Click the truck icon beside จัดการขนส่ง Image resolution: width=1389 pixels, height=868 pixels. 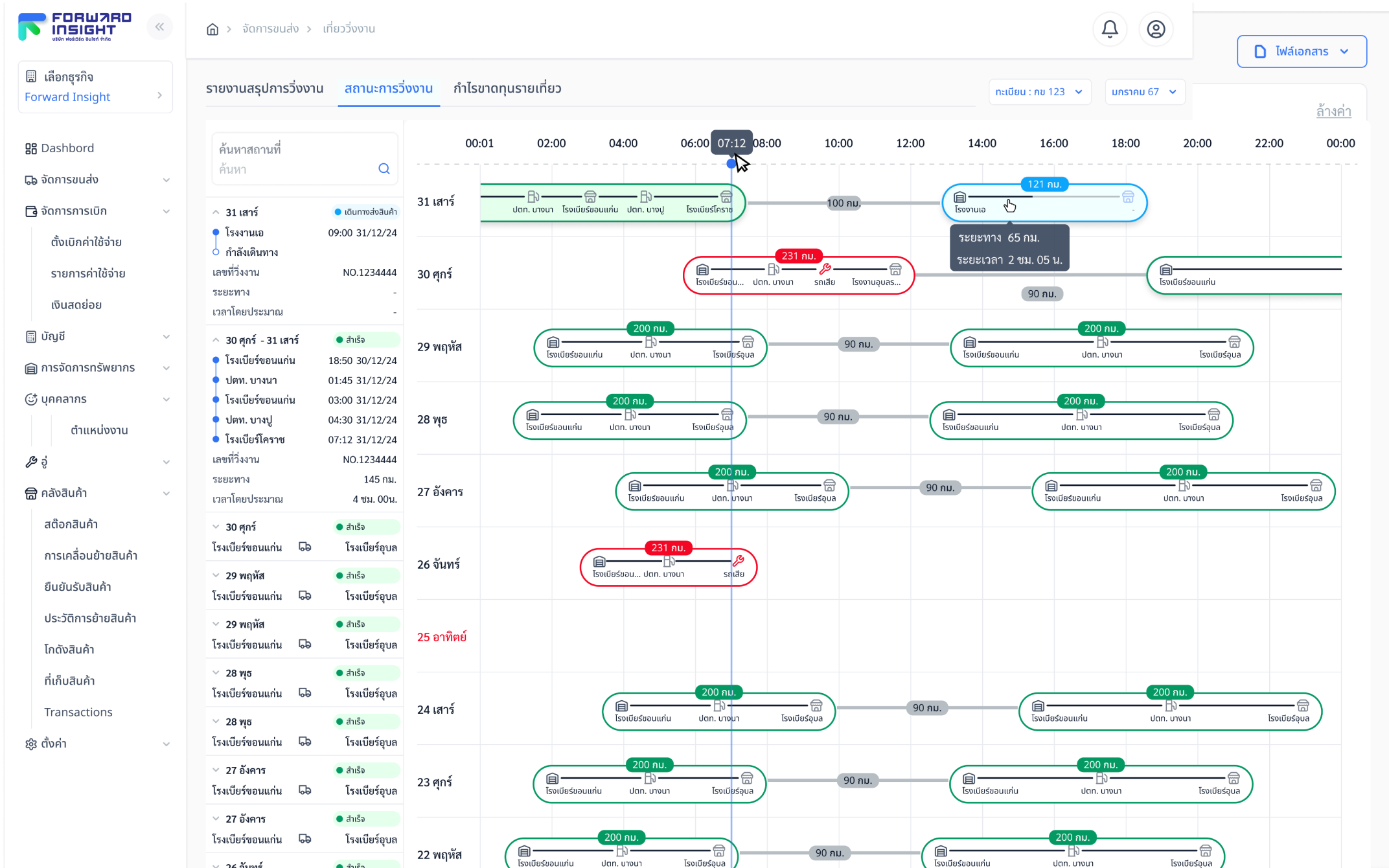pos(30,180)
